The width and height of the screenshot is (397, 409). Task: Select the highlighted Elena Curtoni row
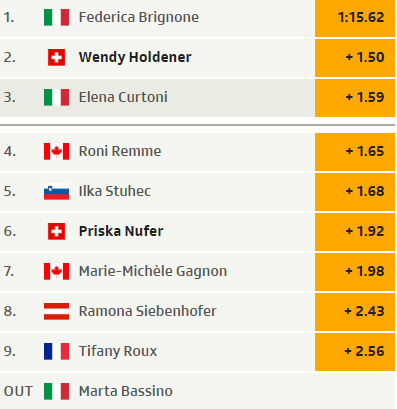point(197,98)
